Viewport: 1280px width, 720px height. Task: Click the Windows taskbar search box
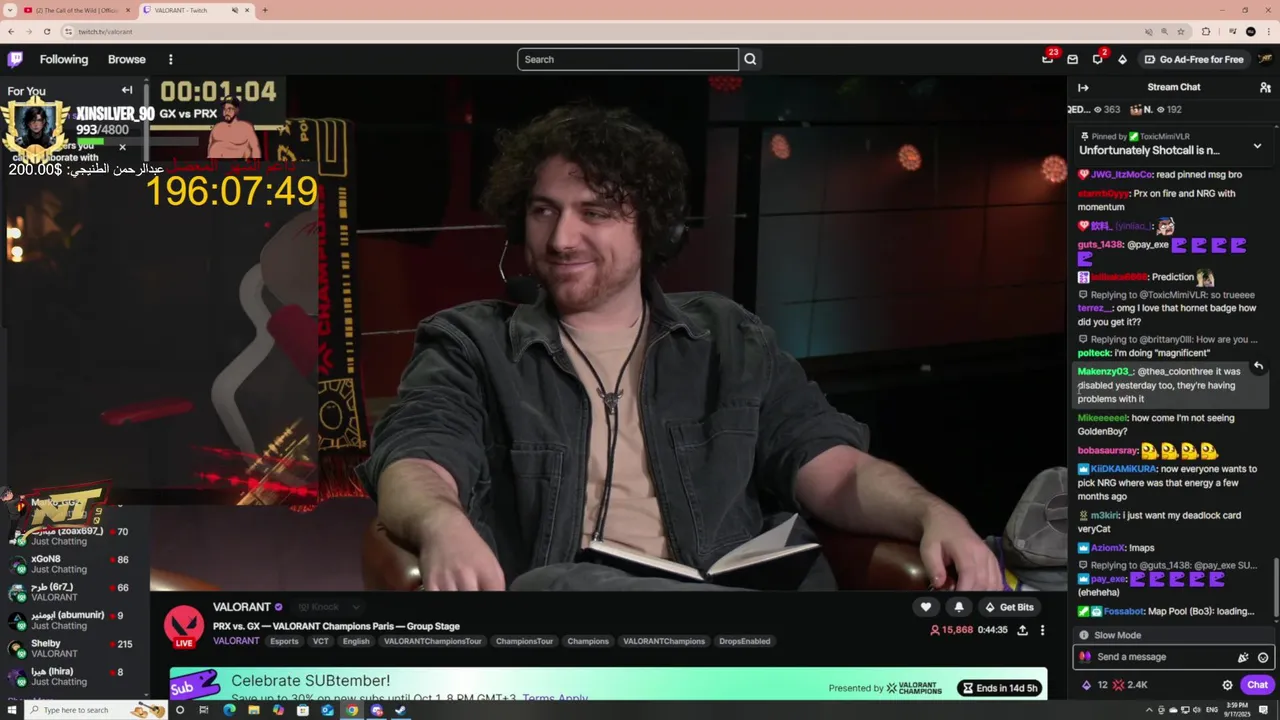[x=95, y=710]
